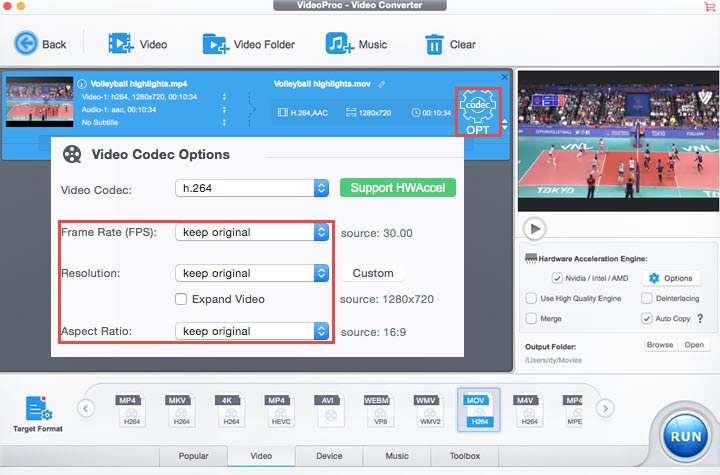
Task: Switch to the Video tab
Action: click(261, 456)
